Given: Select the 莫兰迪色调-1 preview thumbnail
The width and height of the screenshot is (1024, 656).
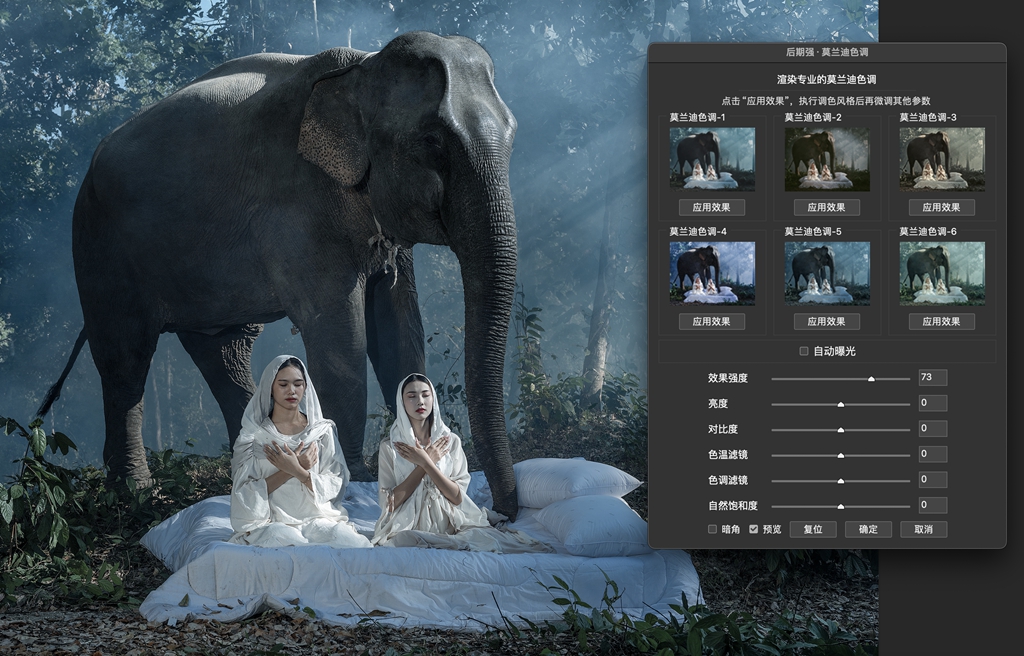Looking at the screenshot, I should 712,158.
